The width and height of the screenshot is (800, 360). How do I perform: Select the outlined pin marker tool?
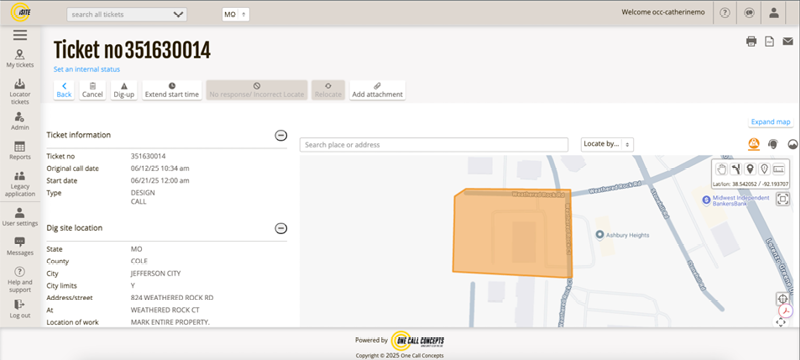[764, 169]
